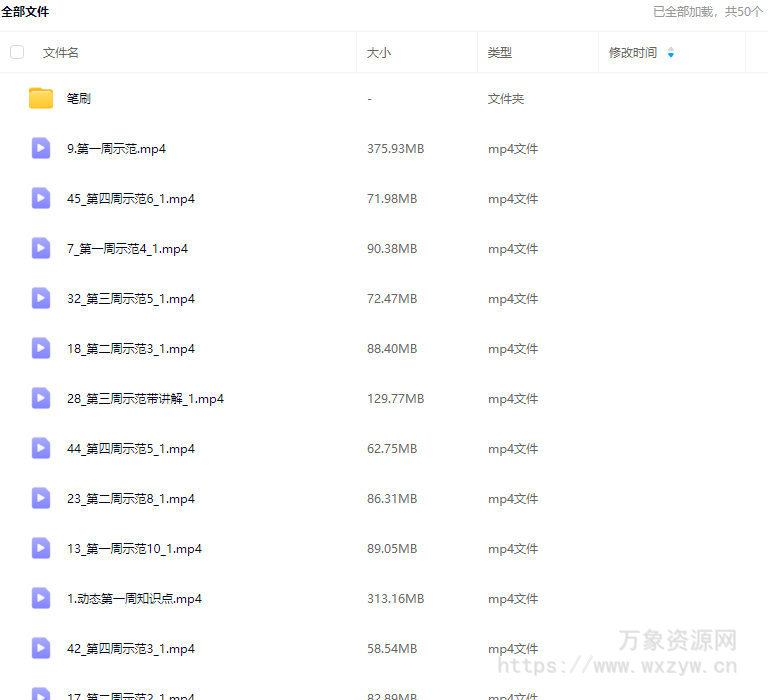Click size value 86.31MB

pos(392,498)
